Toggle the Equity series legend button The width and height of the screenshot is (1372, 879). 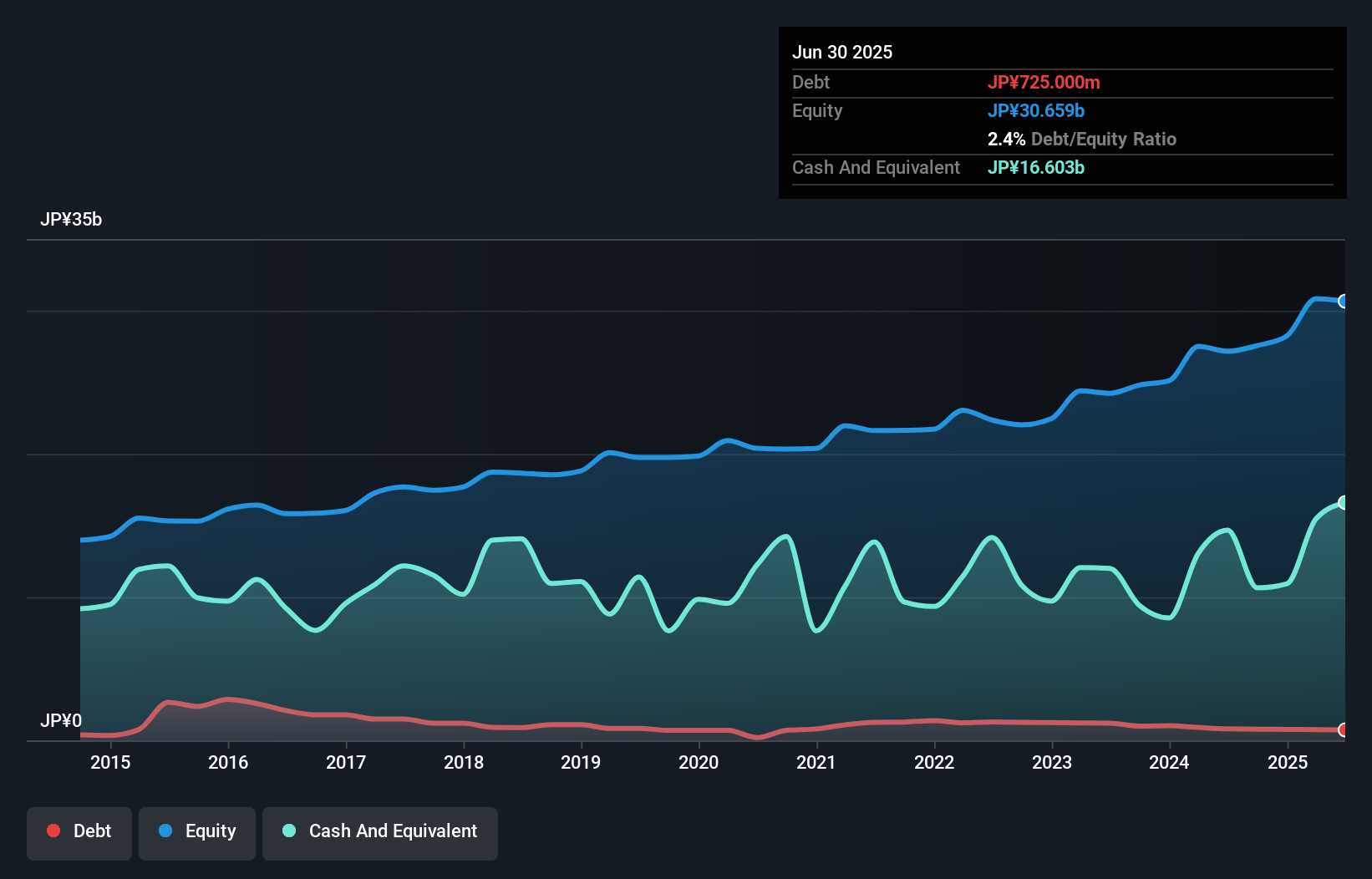[x=197, y=831]
